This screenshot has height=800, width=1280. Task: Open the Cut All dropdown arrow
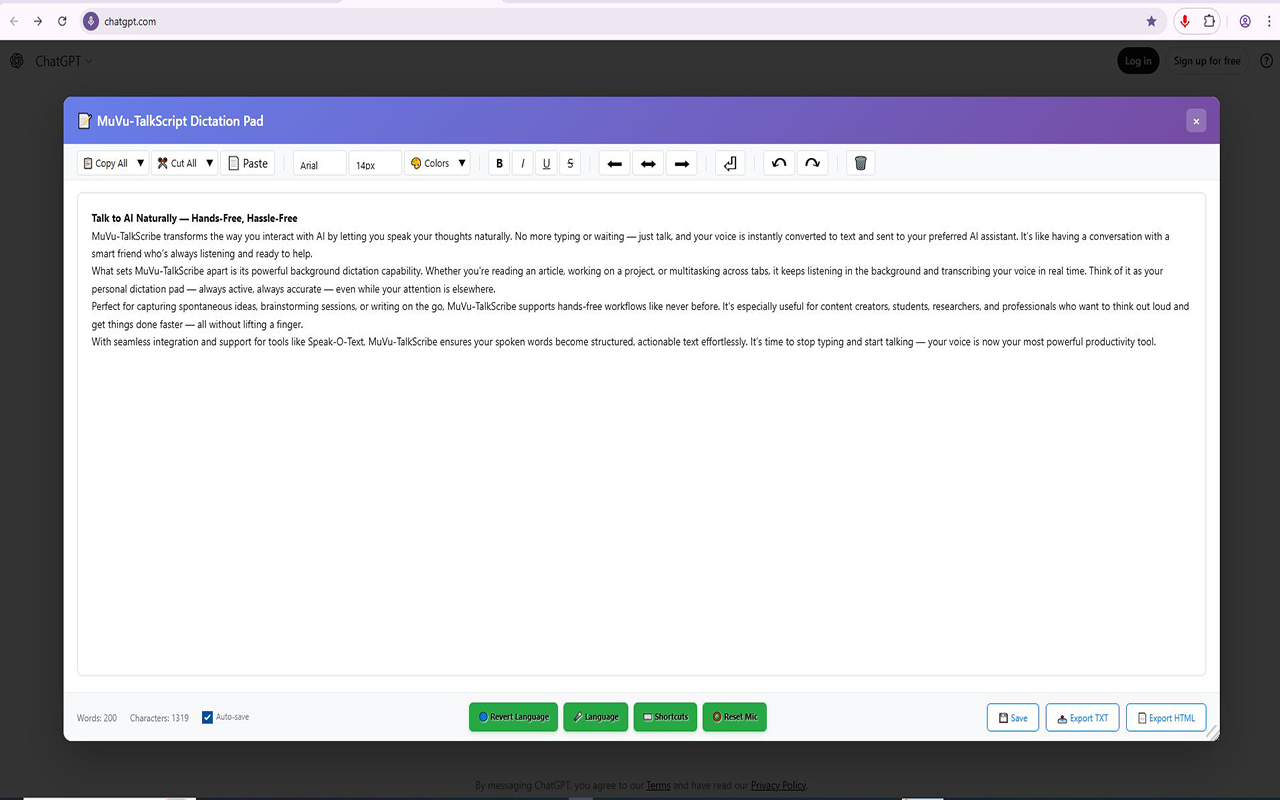pyautogui.click(x=210, y=163)
